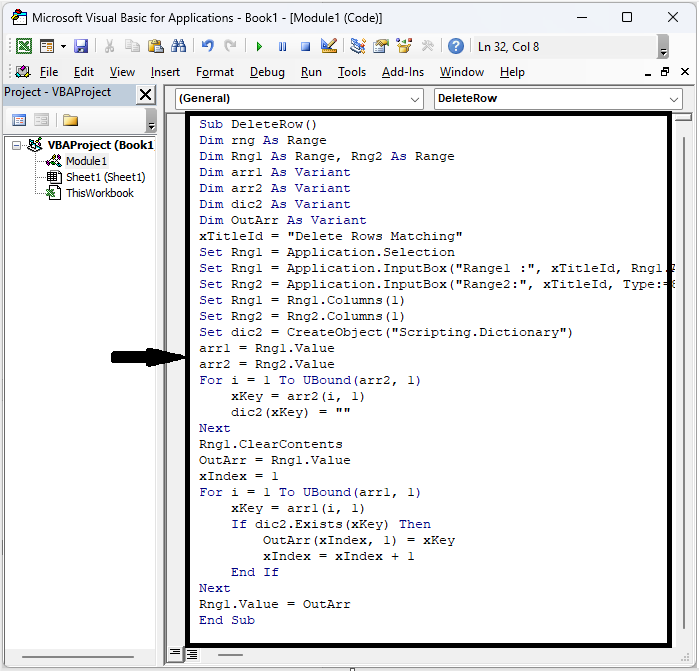Click the Project pane toolbar options arrow
699x671 pixels.
coord(151,120)
